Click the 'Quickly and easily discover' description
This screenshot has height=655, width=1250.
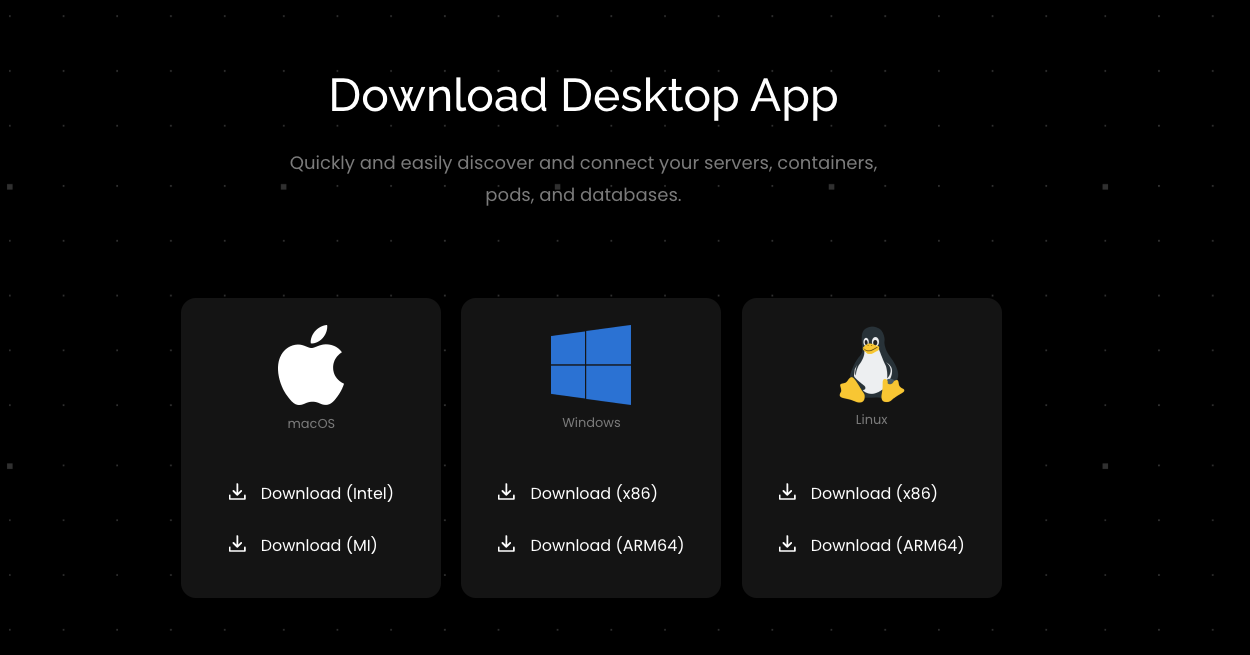pos(584,178)
